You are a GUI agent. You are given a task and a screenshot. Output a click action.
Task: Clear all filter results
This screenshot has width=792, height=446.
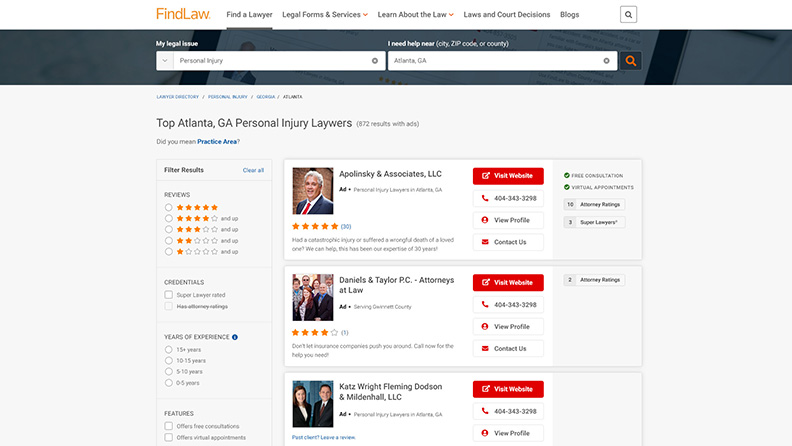pyautogui.click(x=253, y=170)
